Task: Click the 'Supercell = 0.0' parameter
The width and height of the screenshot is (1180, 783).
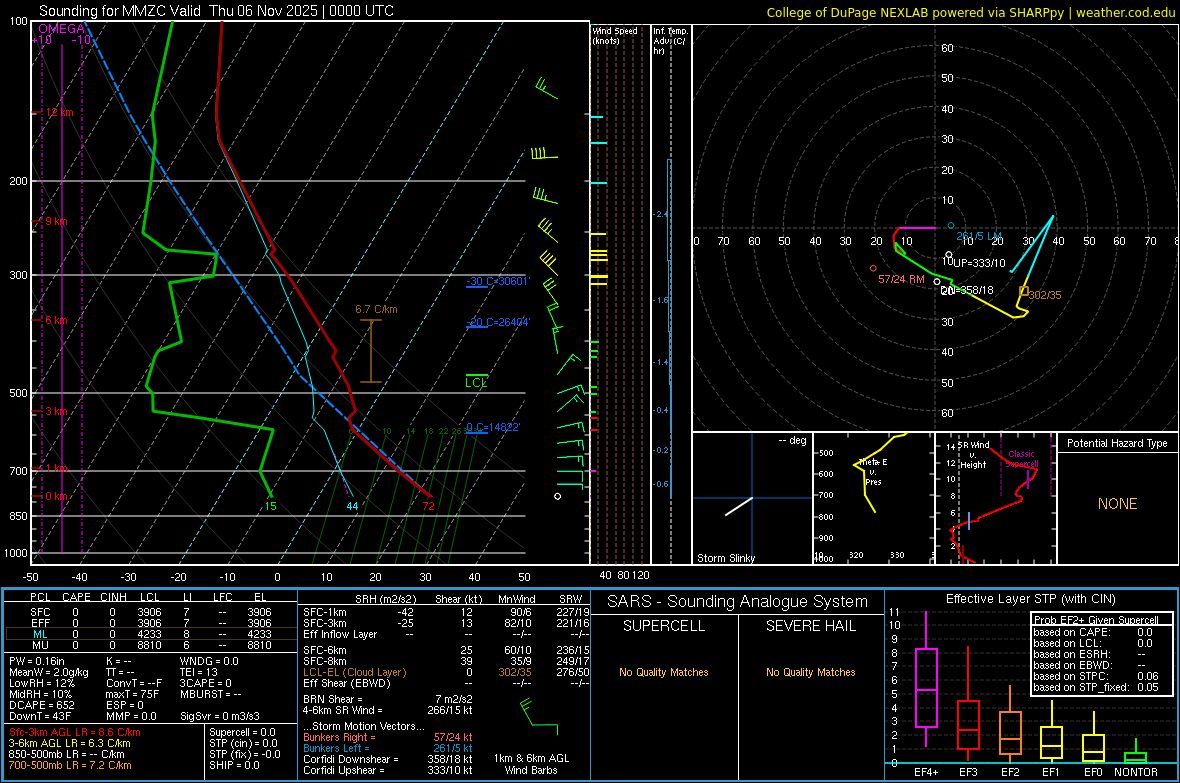Action: pos(242,732)
